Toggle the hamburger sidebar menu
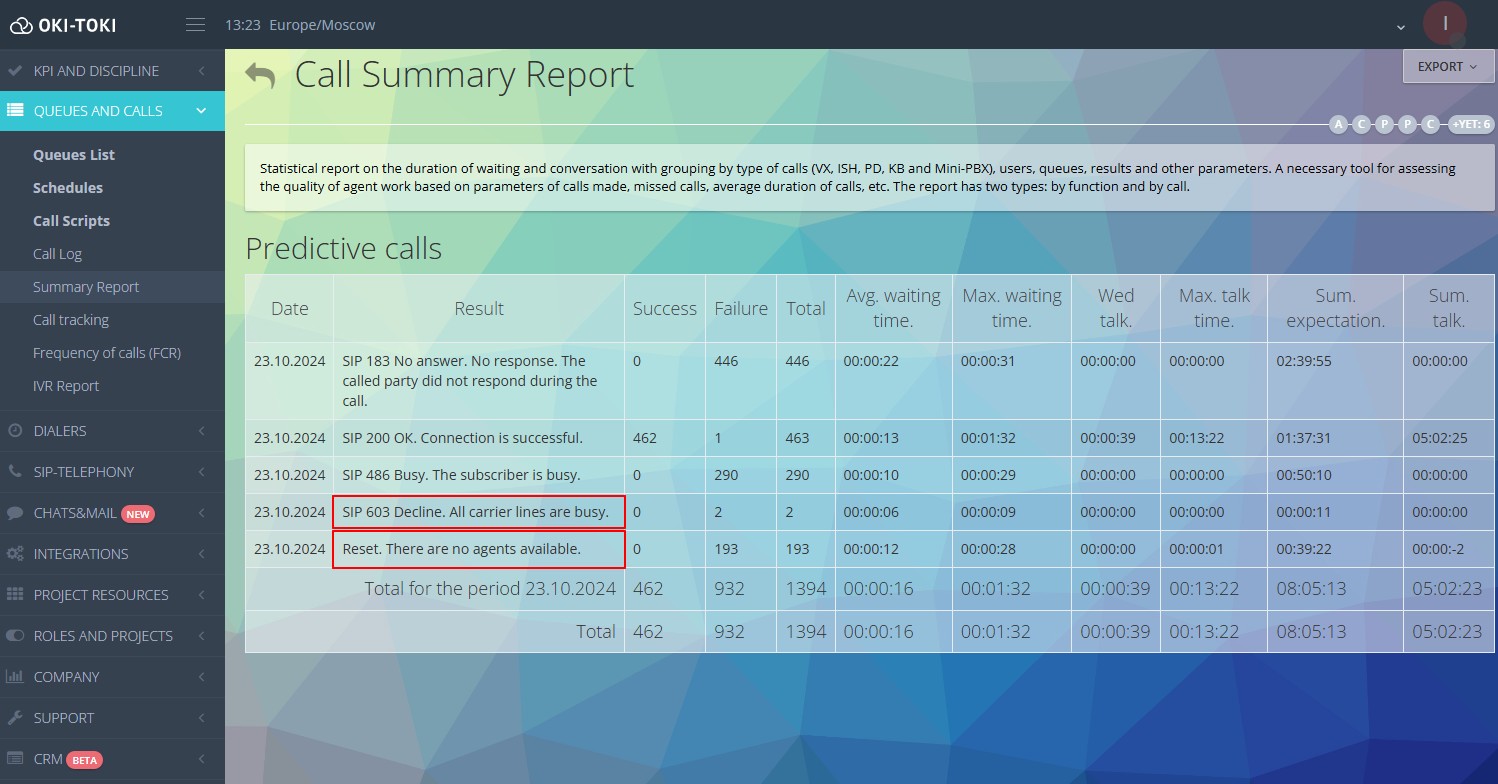 click(x=195, y=24)
